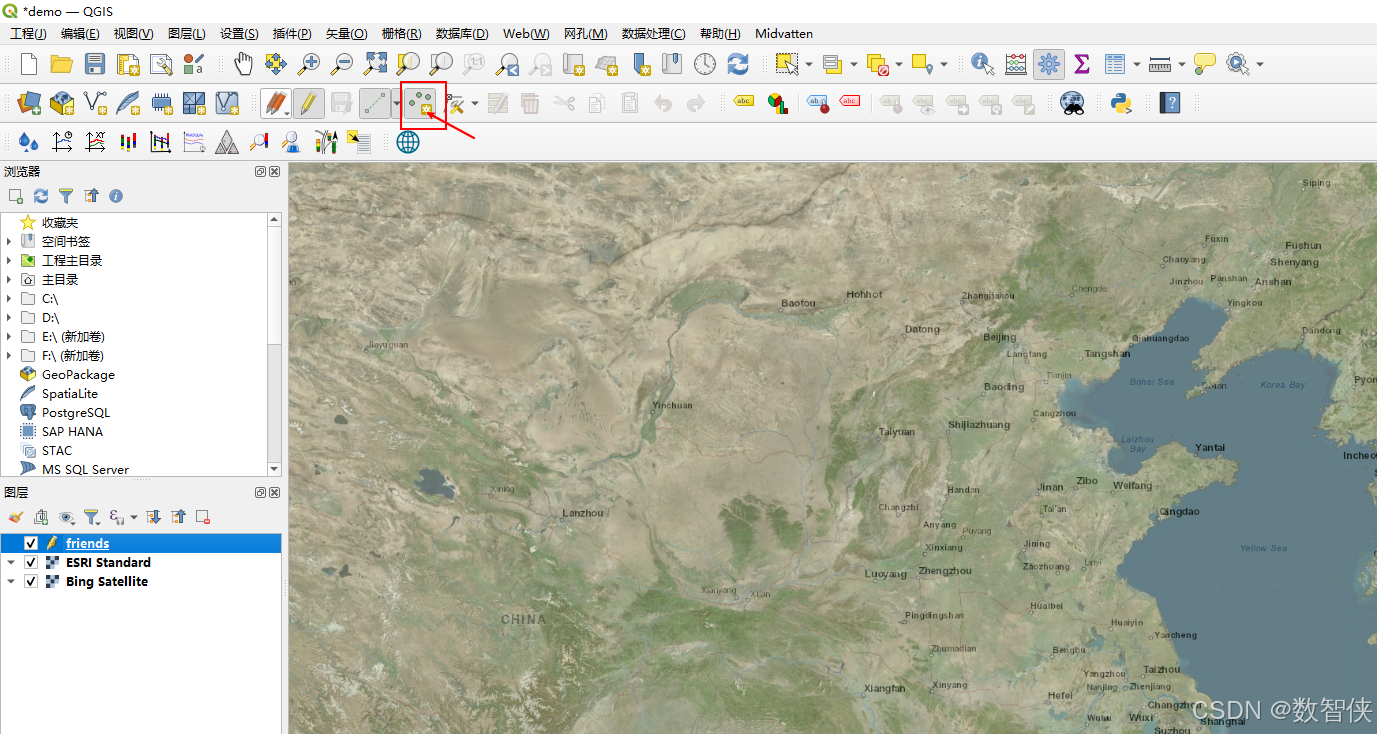This screenshot has width=1377, height=734.
Task: Open the attribute table dropdown arrow
Action: pyautogui.click(x=1137, y=64)
